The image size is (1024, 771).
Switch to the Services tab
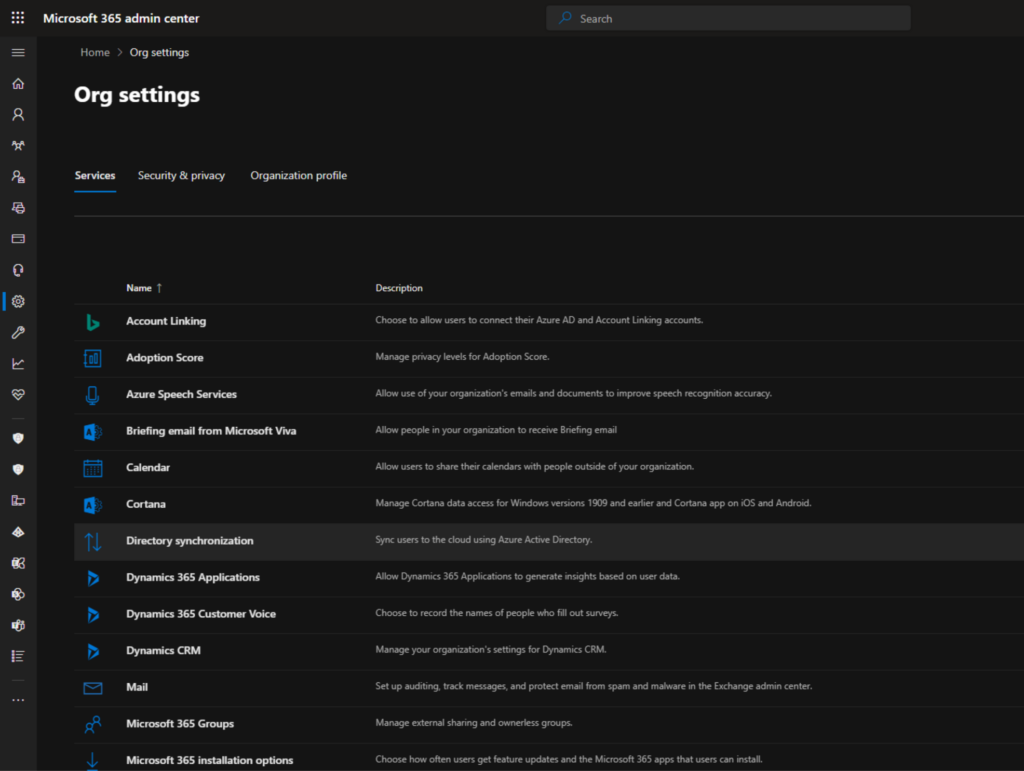pos(95,176)
